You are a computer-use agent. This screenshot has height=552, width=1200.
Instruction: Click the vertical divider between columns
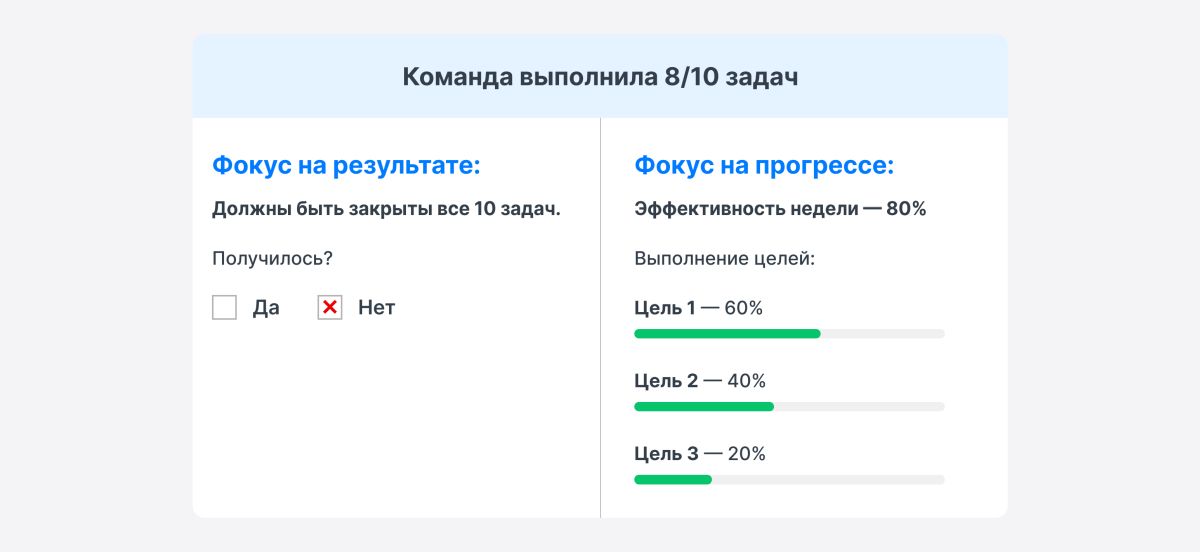point(600,318)
